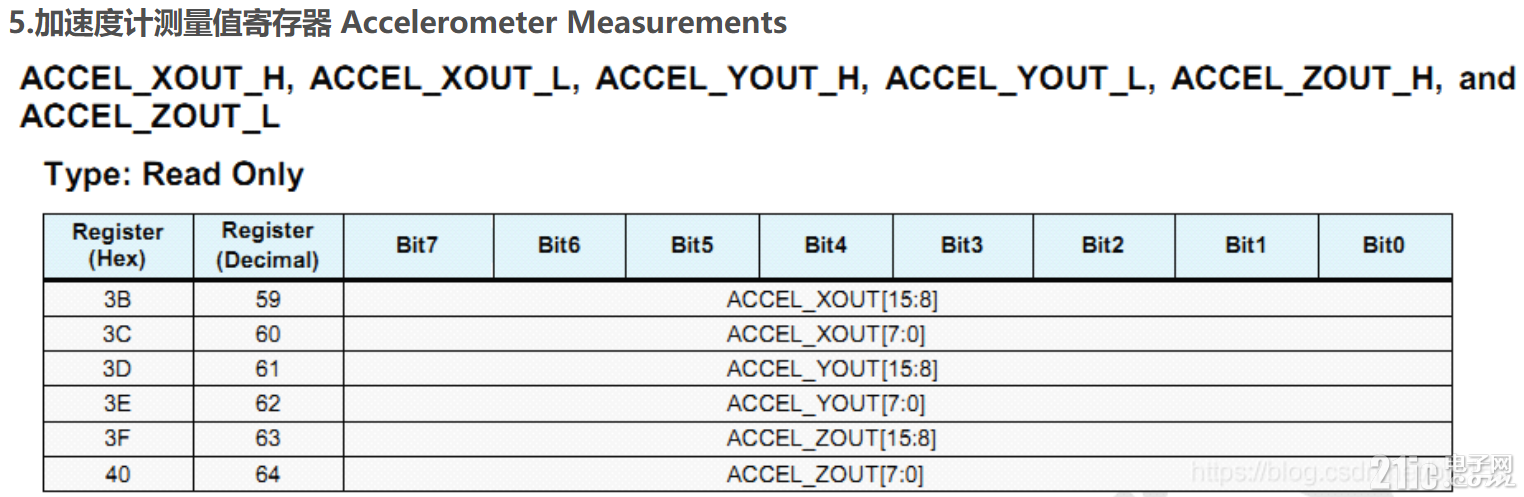The image size is (1524, 497).
Task: Click the 21ic logo watermark
Action: pyautogui.click(x=1445, y=472)
